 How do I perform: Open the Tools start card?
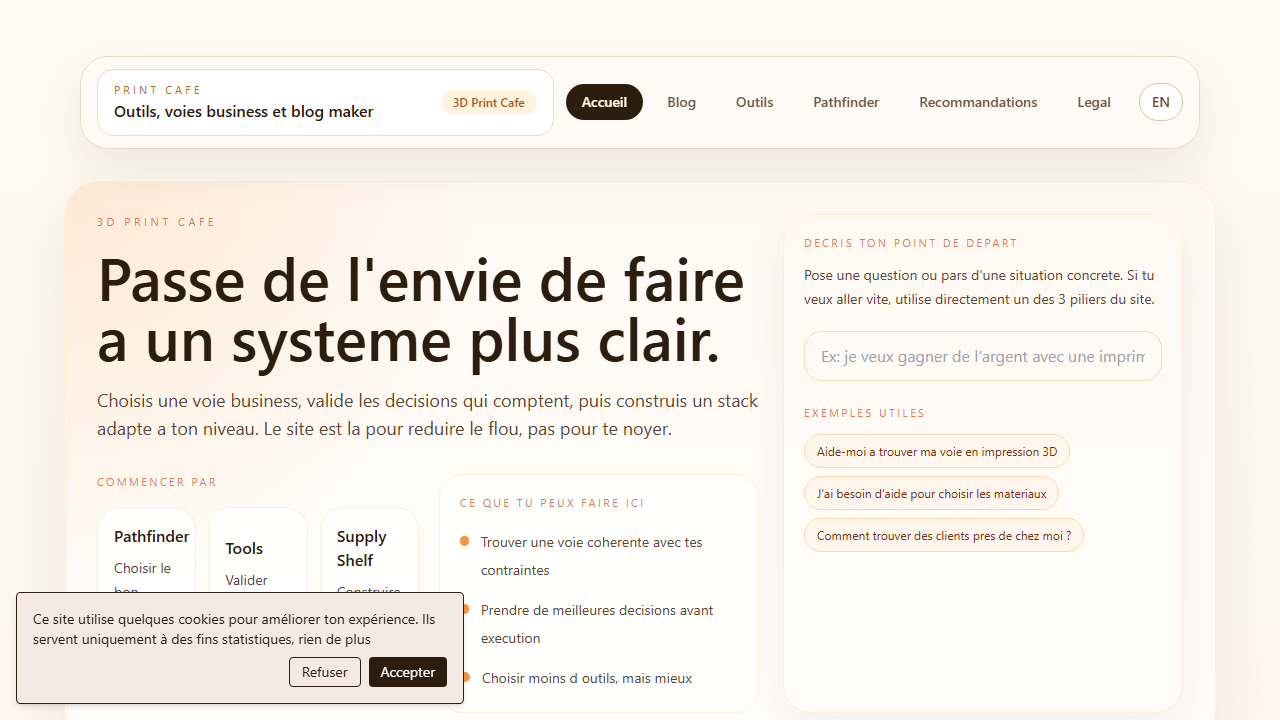pyautogui.click(x=257, y=555)
